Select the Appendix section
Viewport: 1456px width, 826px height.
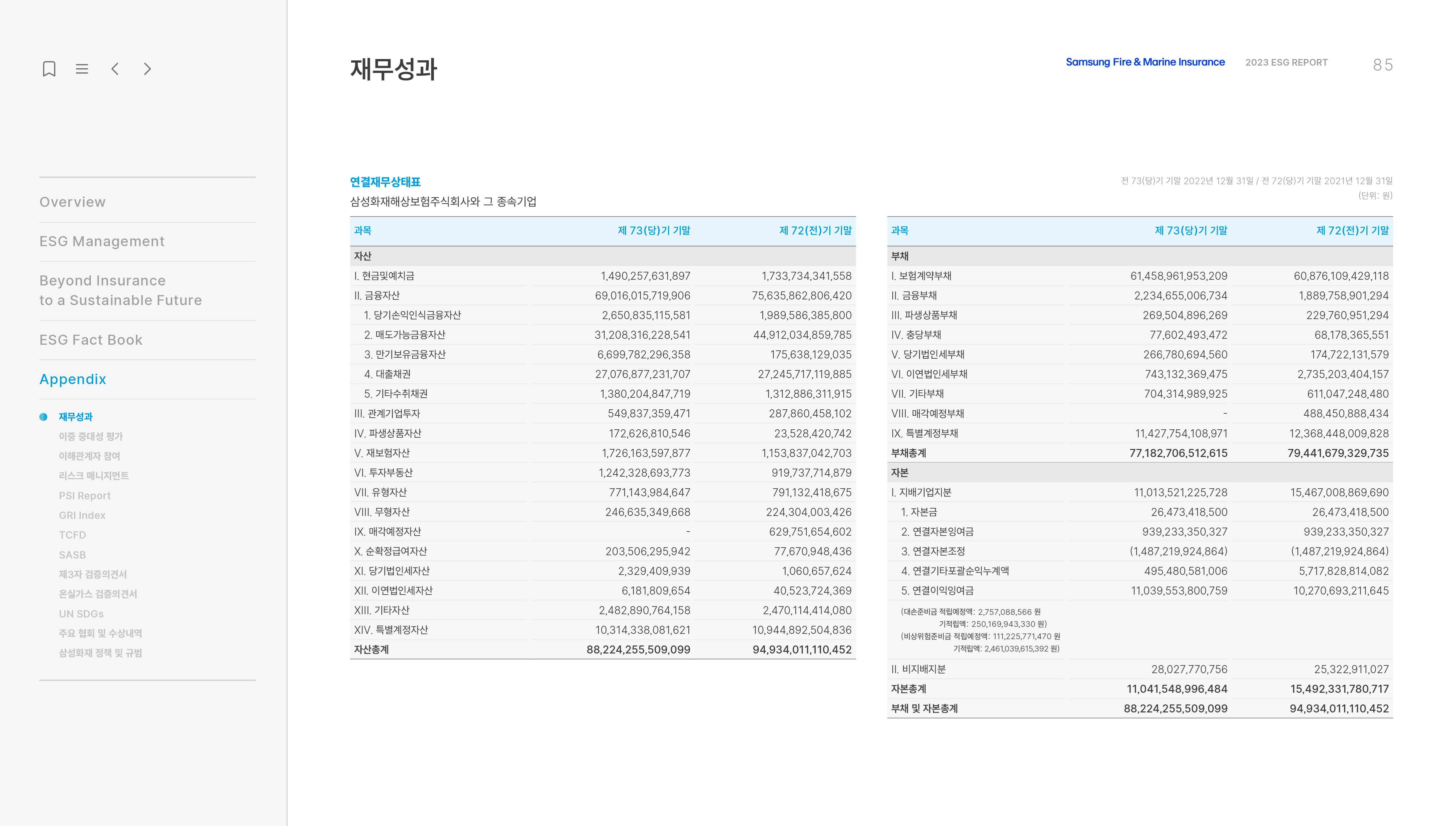pos(73,379)
